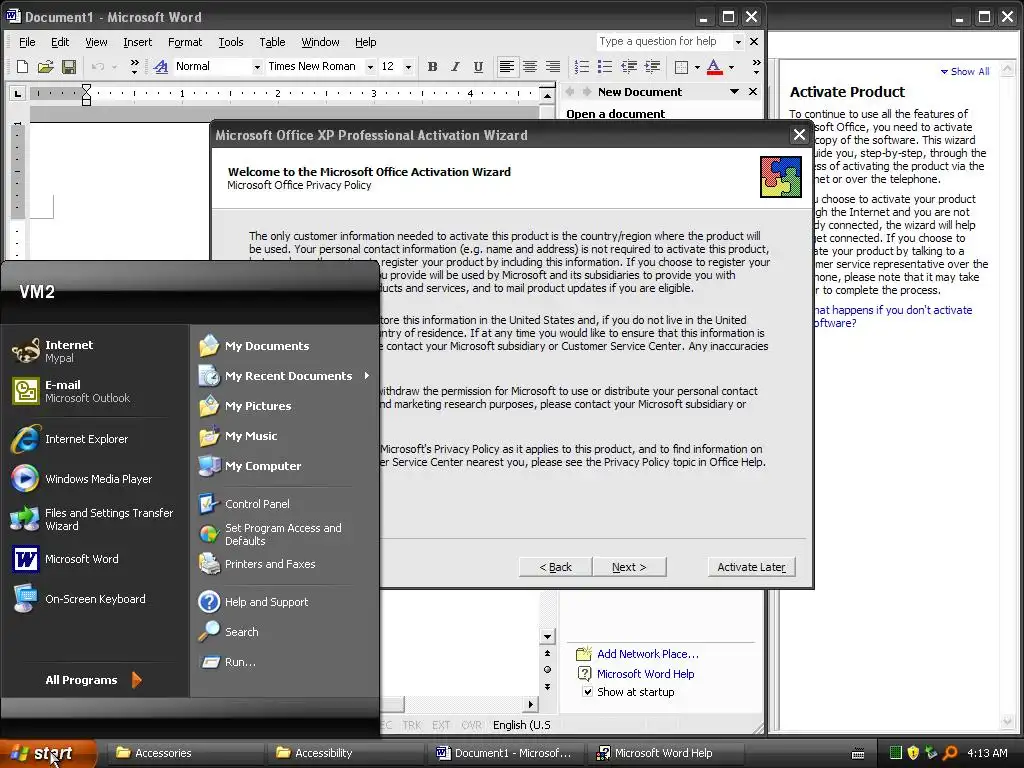Click Back in the Activation Wizard
This screenshot has width=1024, height=768.
coord(556,567)
